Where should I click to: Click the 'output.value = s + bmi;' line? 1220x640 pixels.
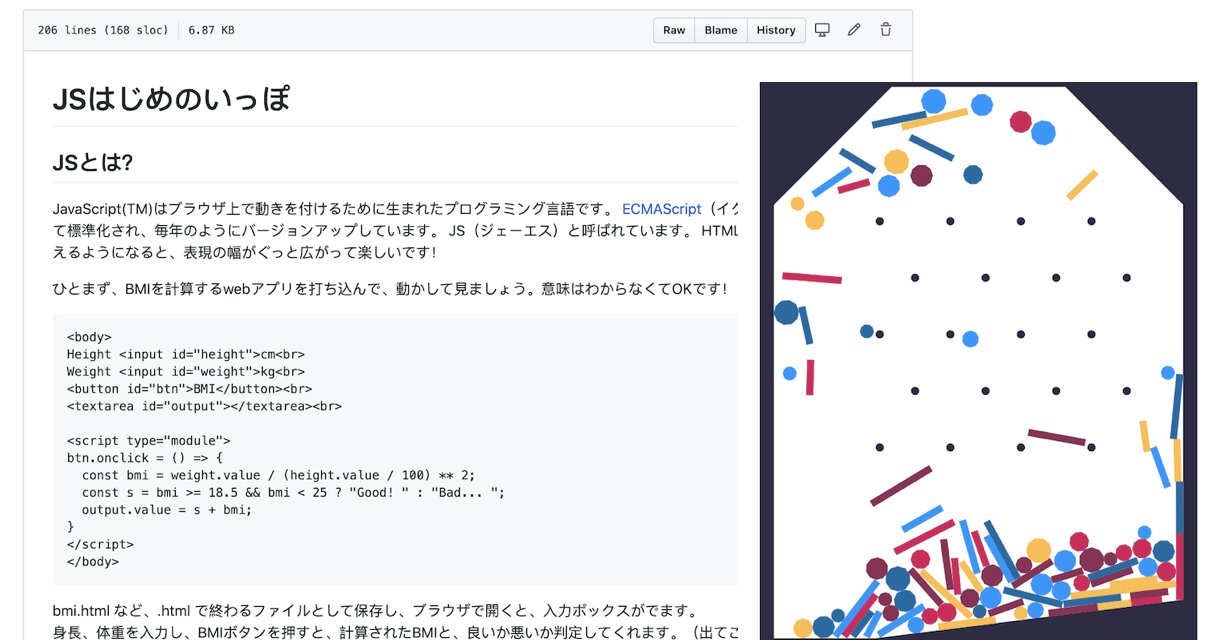click(167, 509)
